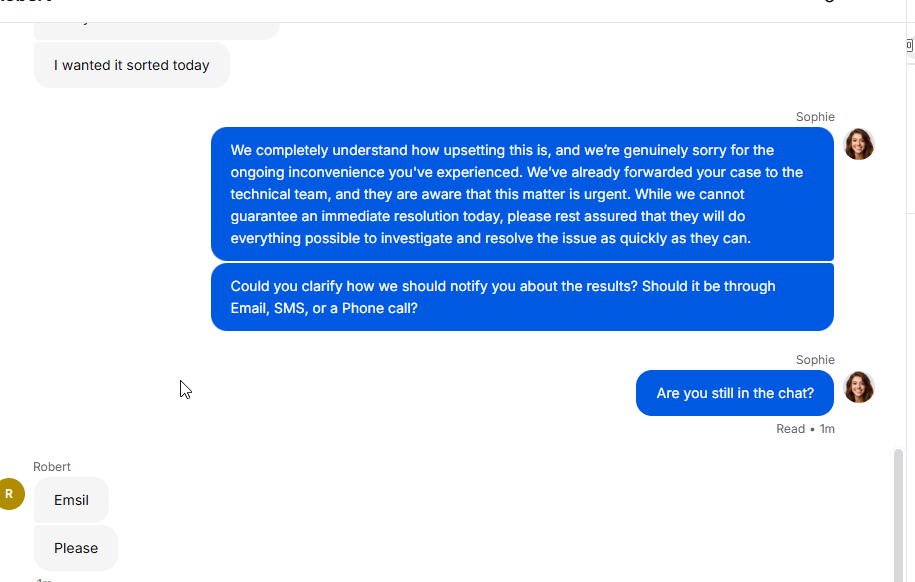Open Robert's yellow 'R' avatar
915x582 pixels.
click(x=11, y=494)
